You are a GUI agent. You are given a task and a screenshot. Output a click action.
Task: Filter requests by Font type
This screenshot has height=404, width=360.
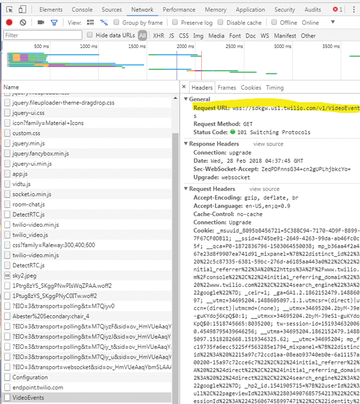[235, 35]
